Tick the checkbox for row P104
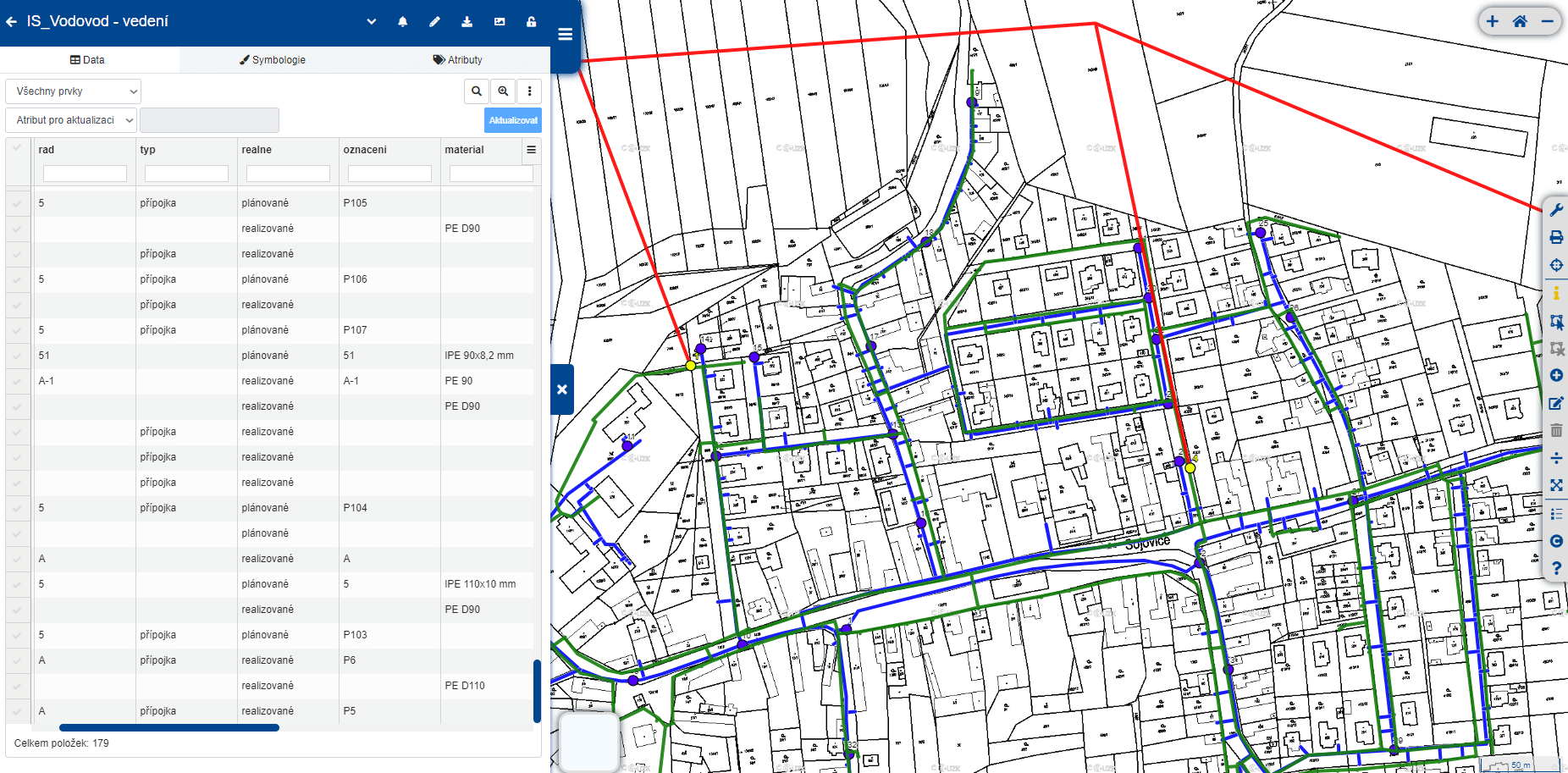This screenshot has width=1568, height=773. click(x=17, y=508)
